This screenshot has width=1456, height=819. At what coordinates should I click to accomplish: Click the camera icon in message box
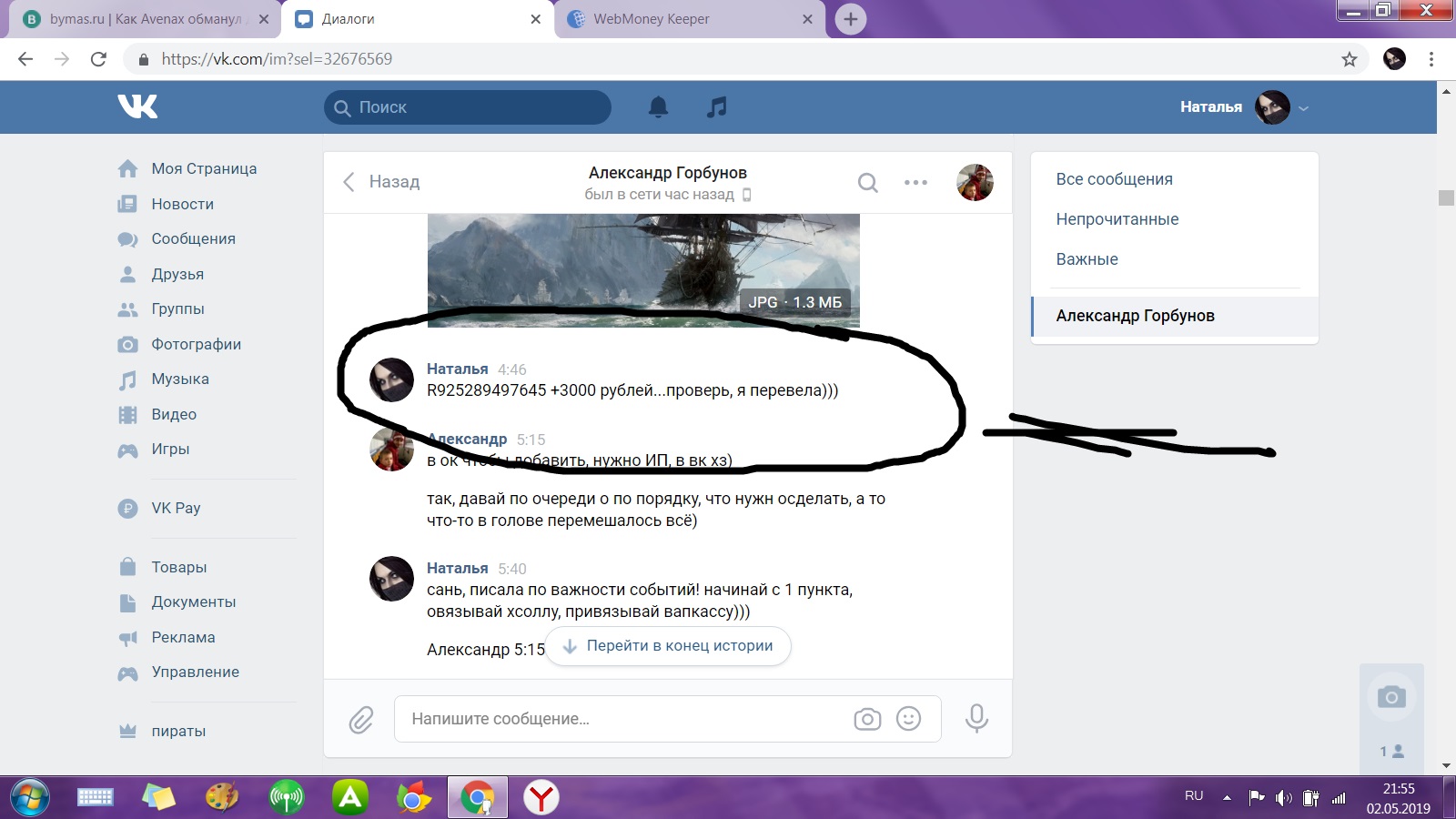coord(867,719)
